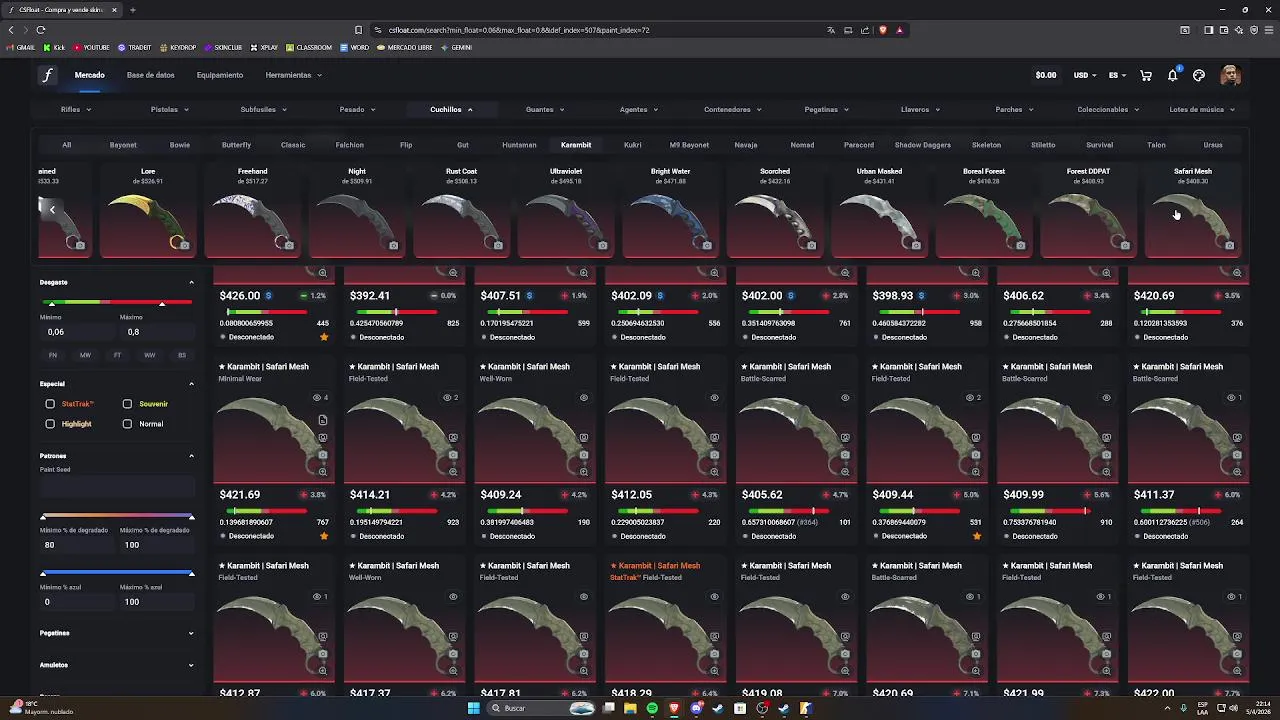Expand the Pistolas category dropdown
This screenshot has height=720, width=1280.
(x=169, y=109)
